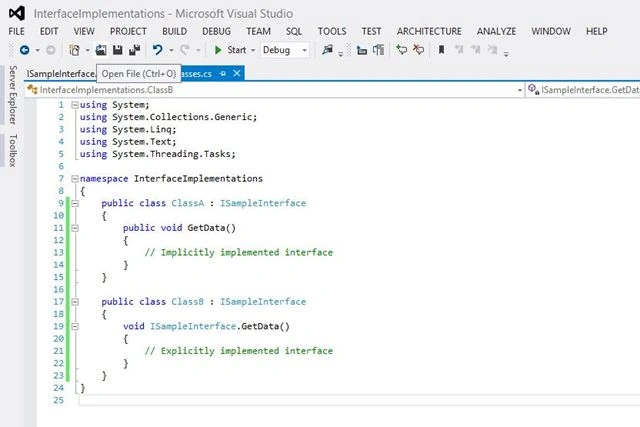The height and width of the screenshot is (427, 640).
Task: Close the active Classes.cs tab
Action: point(237,73)
